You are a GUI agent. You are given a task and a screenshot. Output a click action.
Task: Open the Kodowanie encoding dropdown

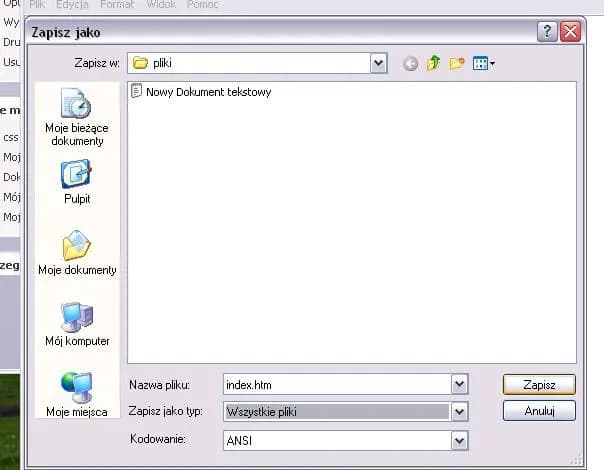[459, 439]
